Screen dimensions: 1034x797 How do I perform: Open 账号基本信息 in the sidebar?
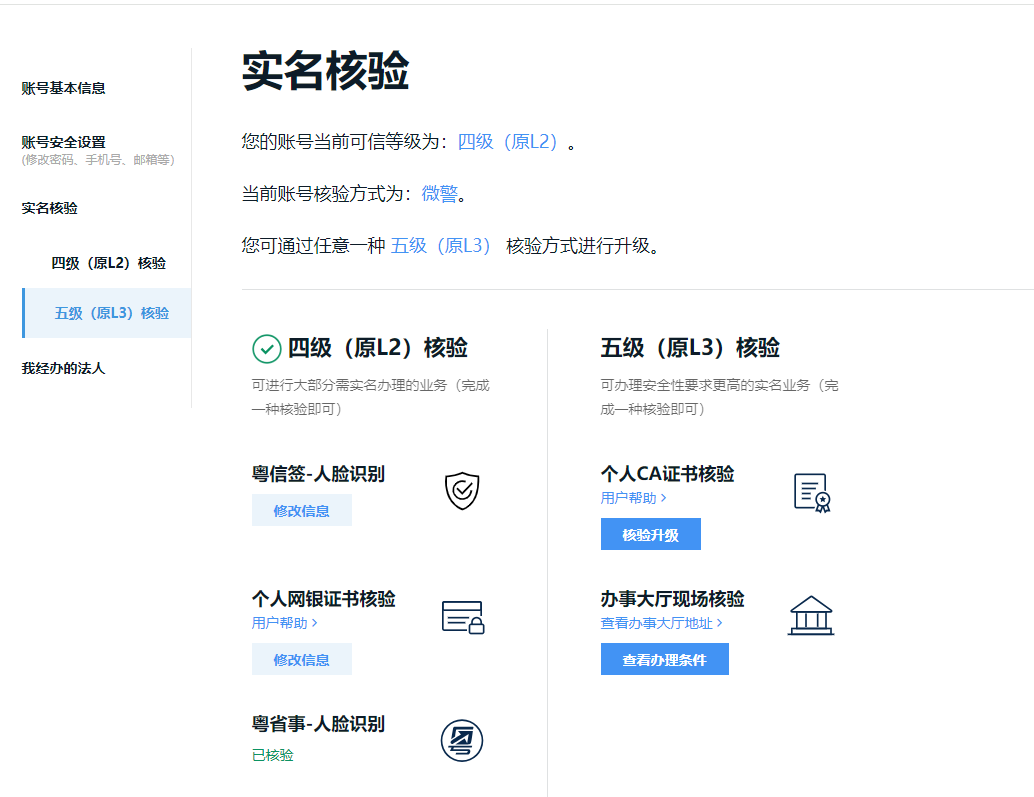tap(64, 88)
